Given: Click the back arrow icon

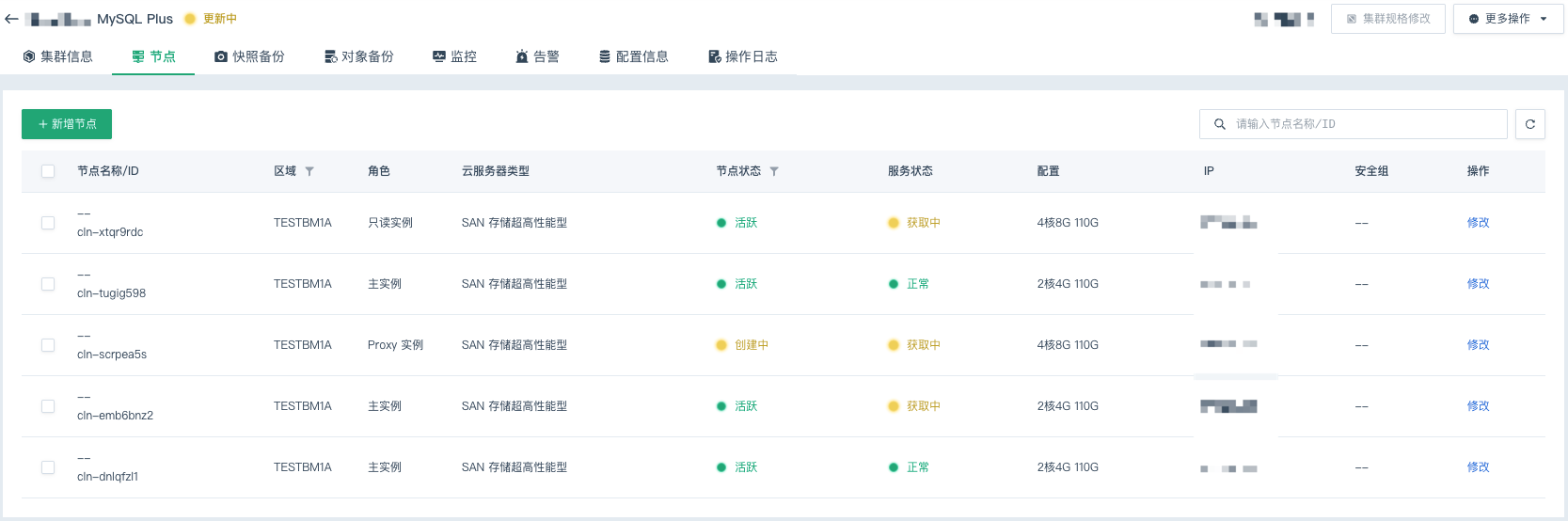Looking at the screenshot, I should [11, 19].
